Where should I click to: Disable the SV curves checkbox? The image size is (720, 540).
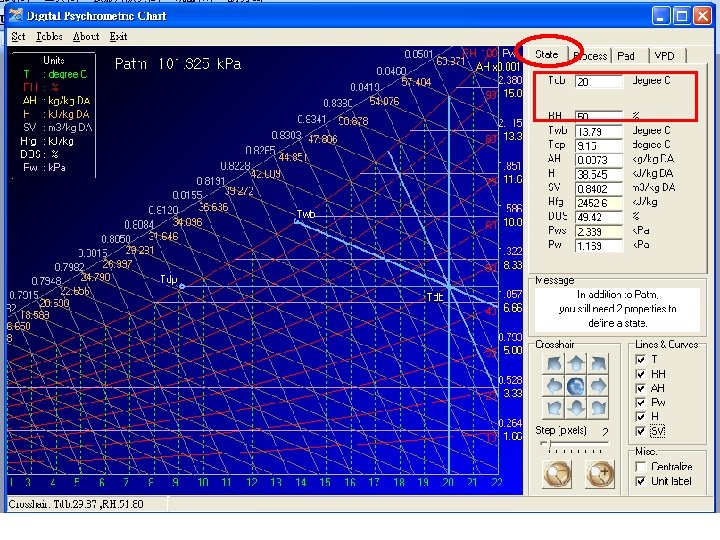641,431
